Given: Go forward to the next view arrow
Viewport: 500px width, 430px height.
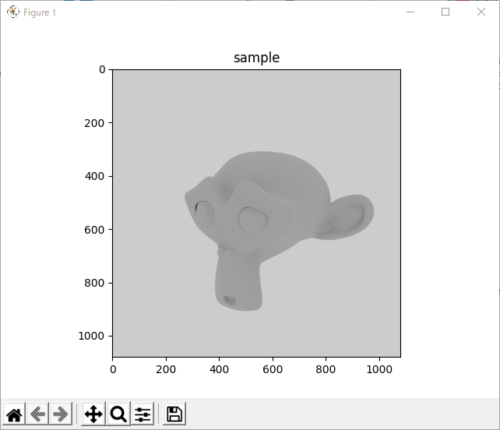Looking at the screenshot, I should point(60,414).
